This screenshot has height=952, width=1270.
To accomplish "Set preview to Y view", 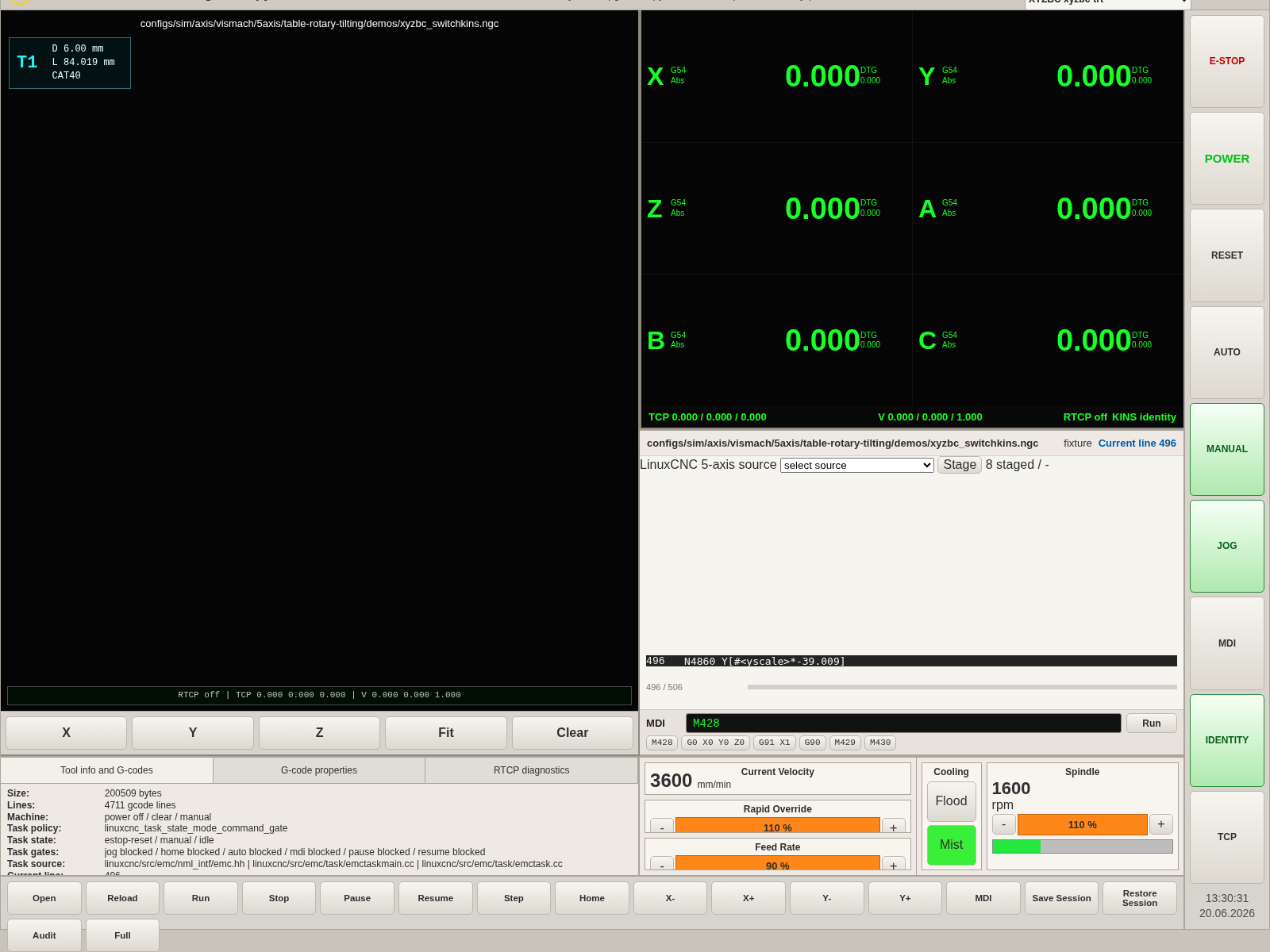I will [x=193, y=733].
